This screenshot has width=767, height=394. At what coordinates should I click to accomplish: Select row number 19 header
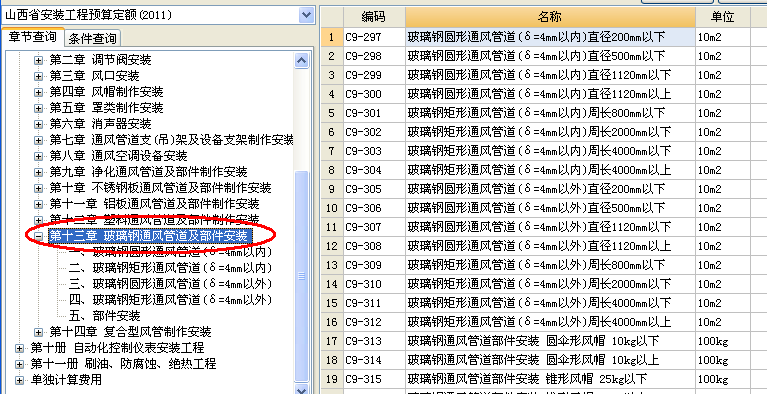click(332, 379)
